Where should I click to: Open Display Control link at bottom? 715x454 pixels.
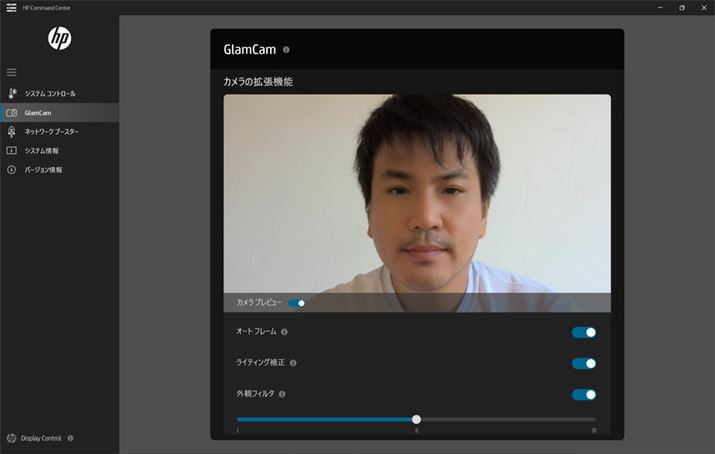pyautogui.click(x=41, y=438)
